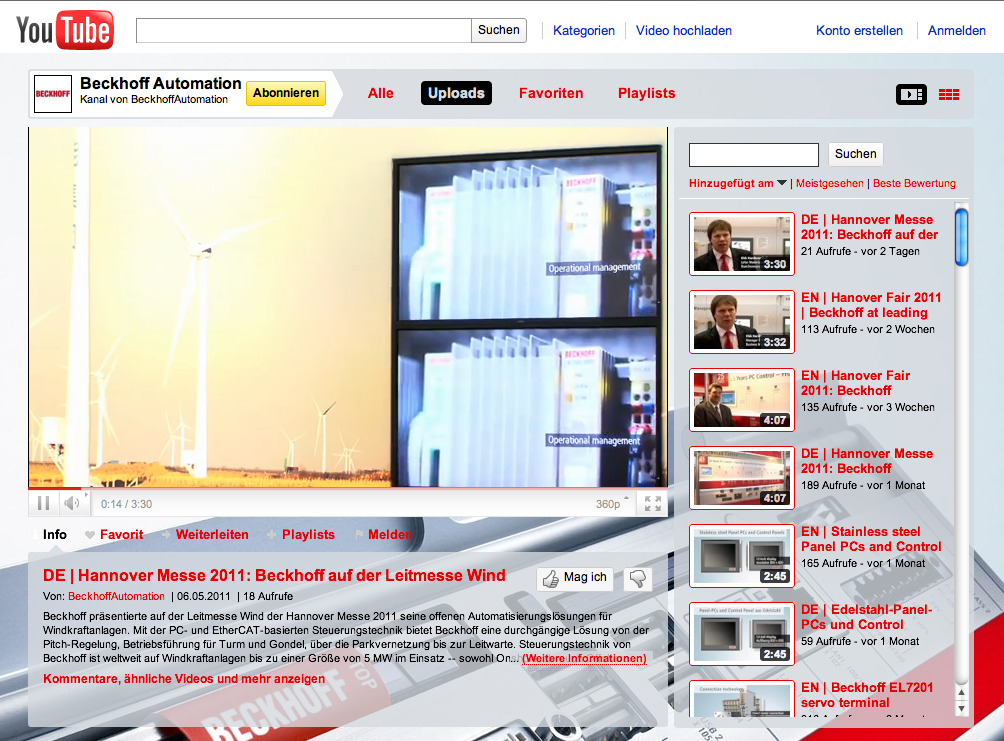This screenshot has width=1004, height=741.
Task: Click the playlist scroll down arrow
Action: [x=961, y=709]
